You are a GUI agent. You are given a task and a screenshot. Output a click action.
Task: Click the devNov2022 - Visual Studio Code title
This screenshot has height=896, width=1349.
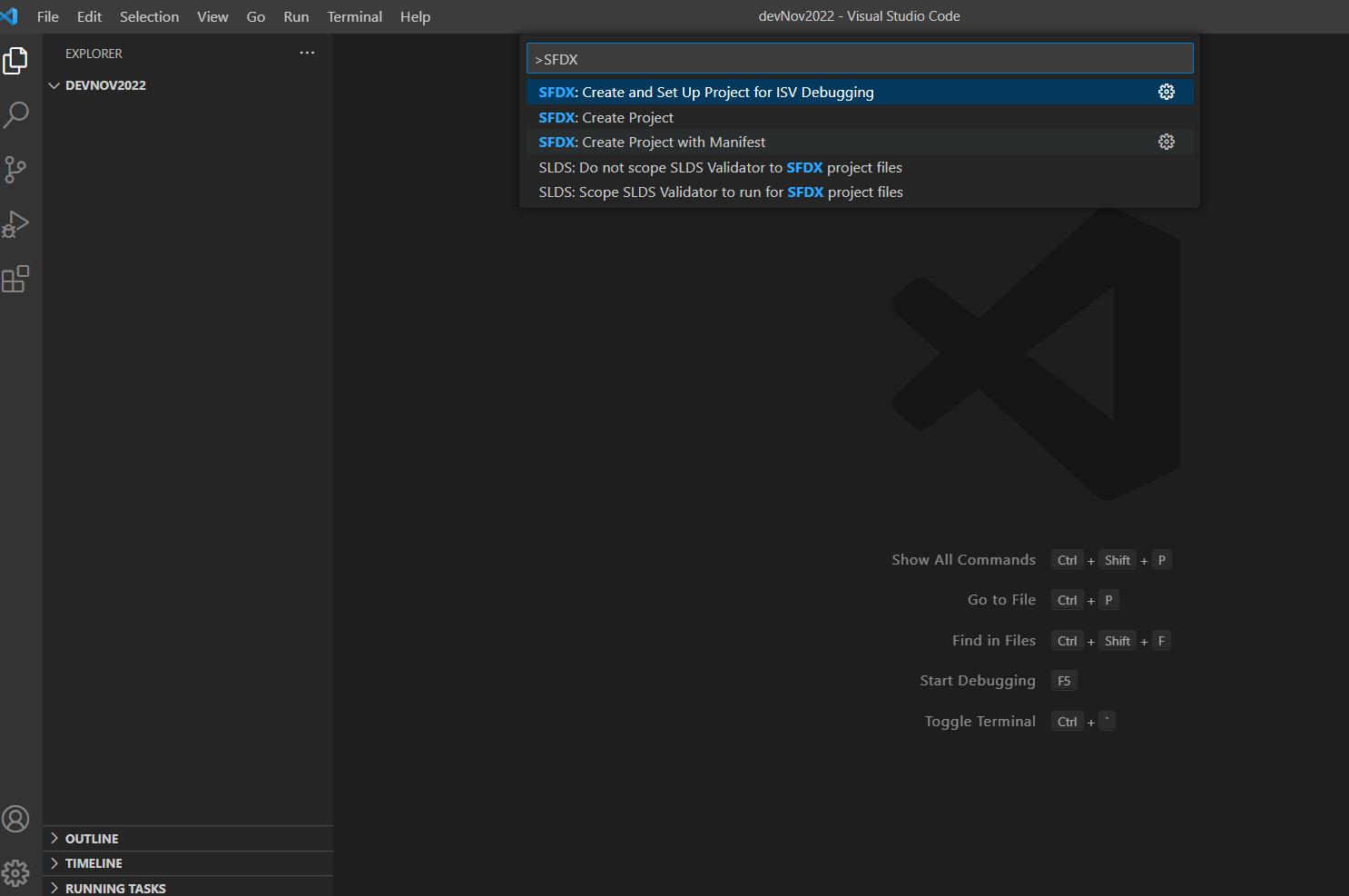(859, 16)
